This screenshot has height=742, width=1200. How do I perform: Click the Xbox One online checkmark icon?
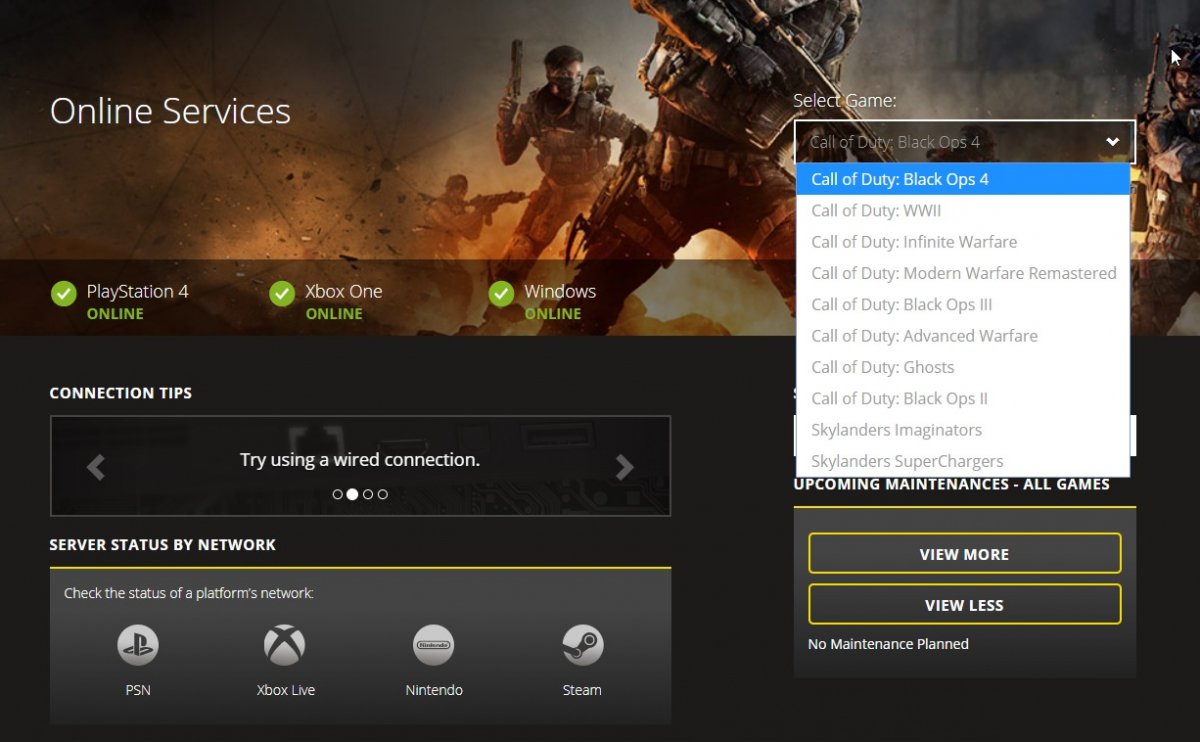click(282, 294)
